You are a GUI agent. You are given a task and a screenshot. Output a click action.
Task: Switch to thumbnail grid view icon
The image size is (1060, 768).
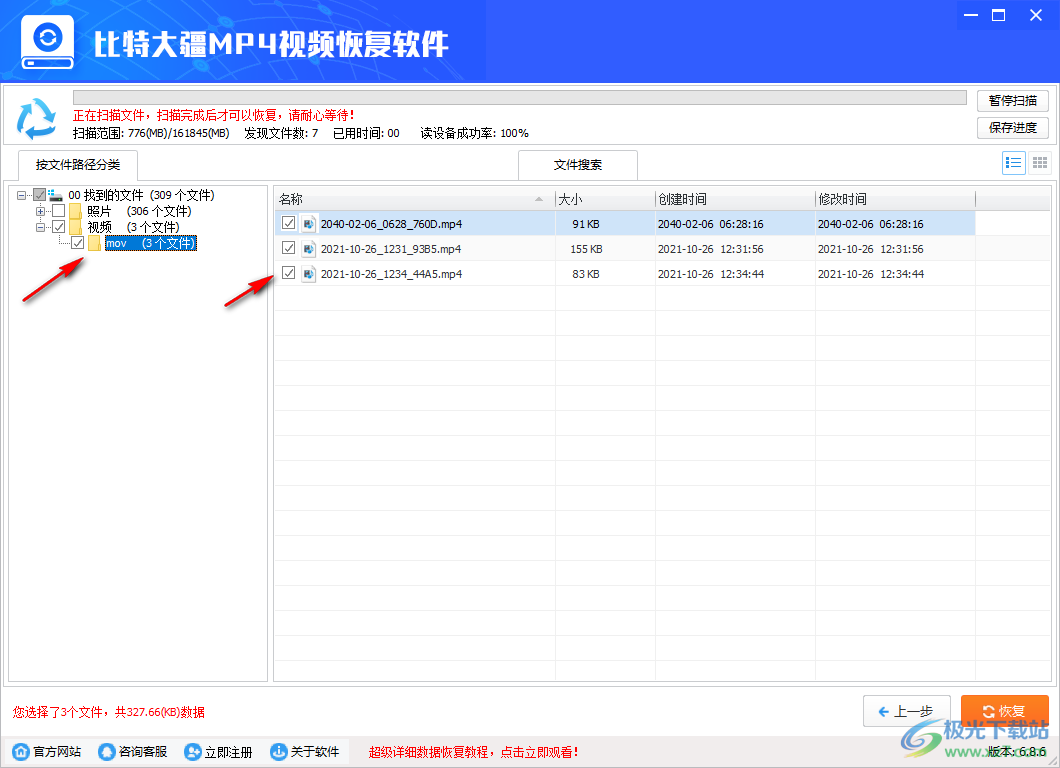click(x=1040, y=163)
